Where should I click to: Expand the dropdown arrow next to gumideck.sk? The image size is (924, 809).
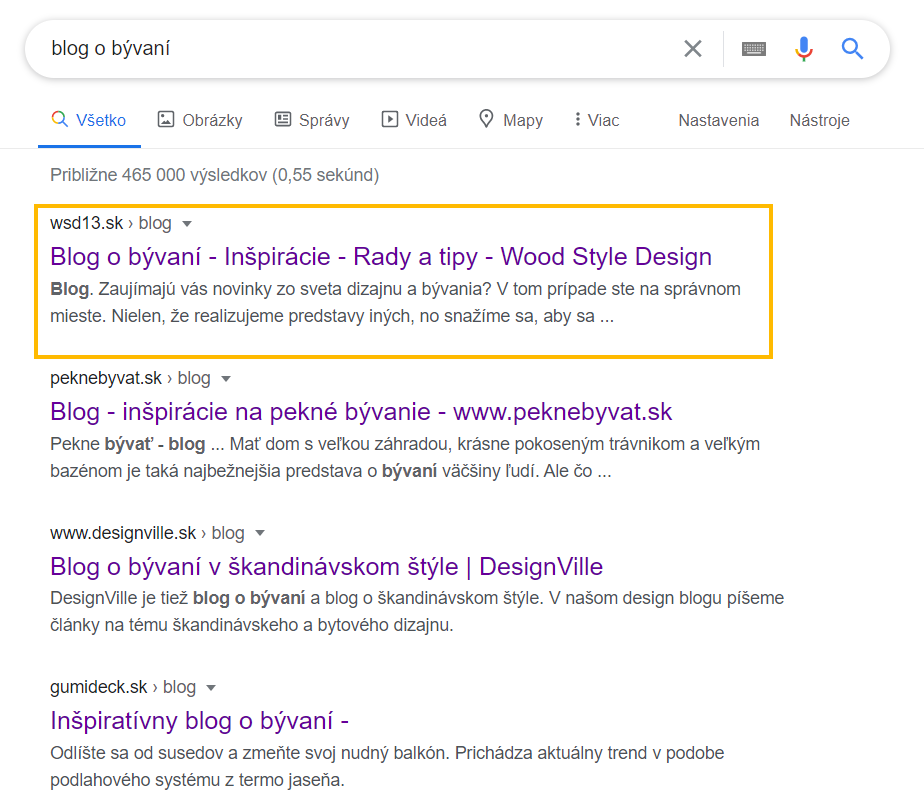pyautogui.click(x=212, y=688)
